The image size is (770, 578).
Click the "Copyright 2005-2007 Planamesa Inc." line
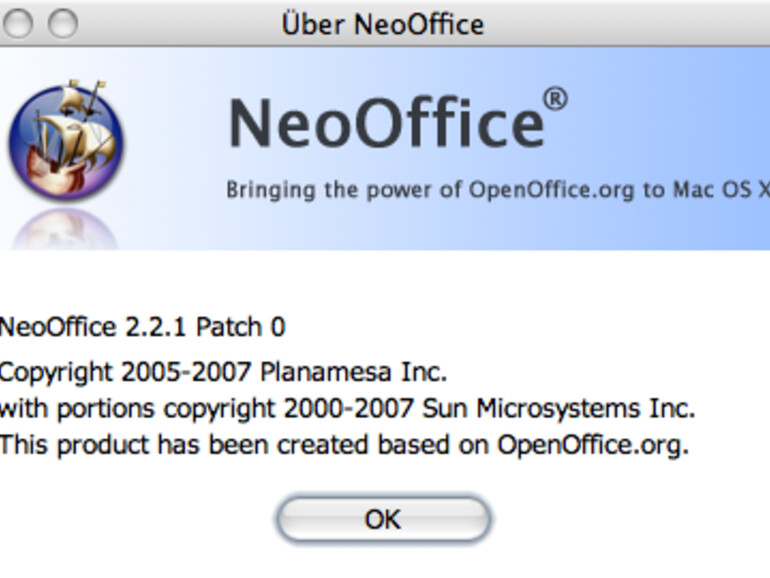click(x=222, y=373)
